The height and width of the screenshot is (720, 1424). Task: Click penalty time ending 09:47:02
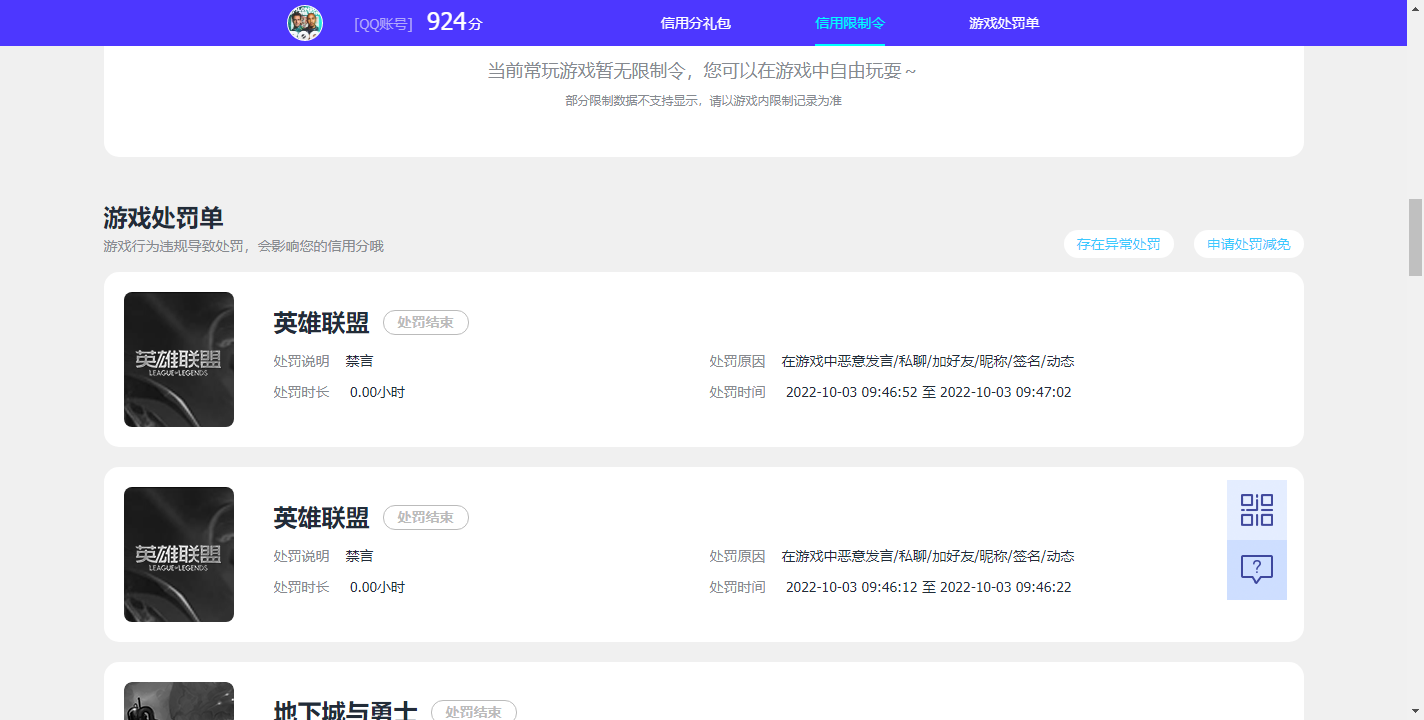(928, 393)
